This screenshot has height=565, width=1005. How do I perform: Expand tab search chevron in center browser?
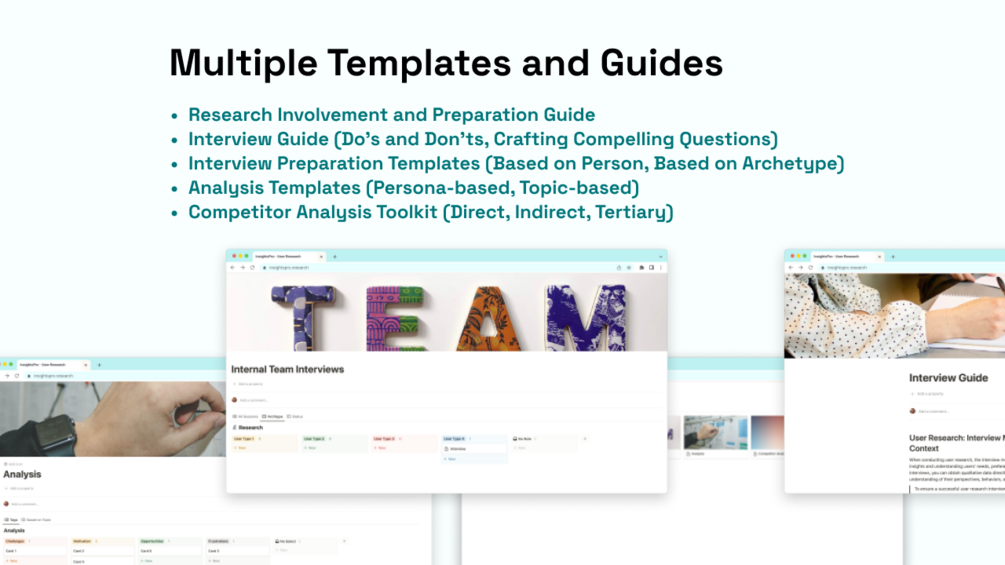[x=661, y=257]
